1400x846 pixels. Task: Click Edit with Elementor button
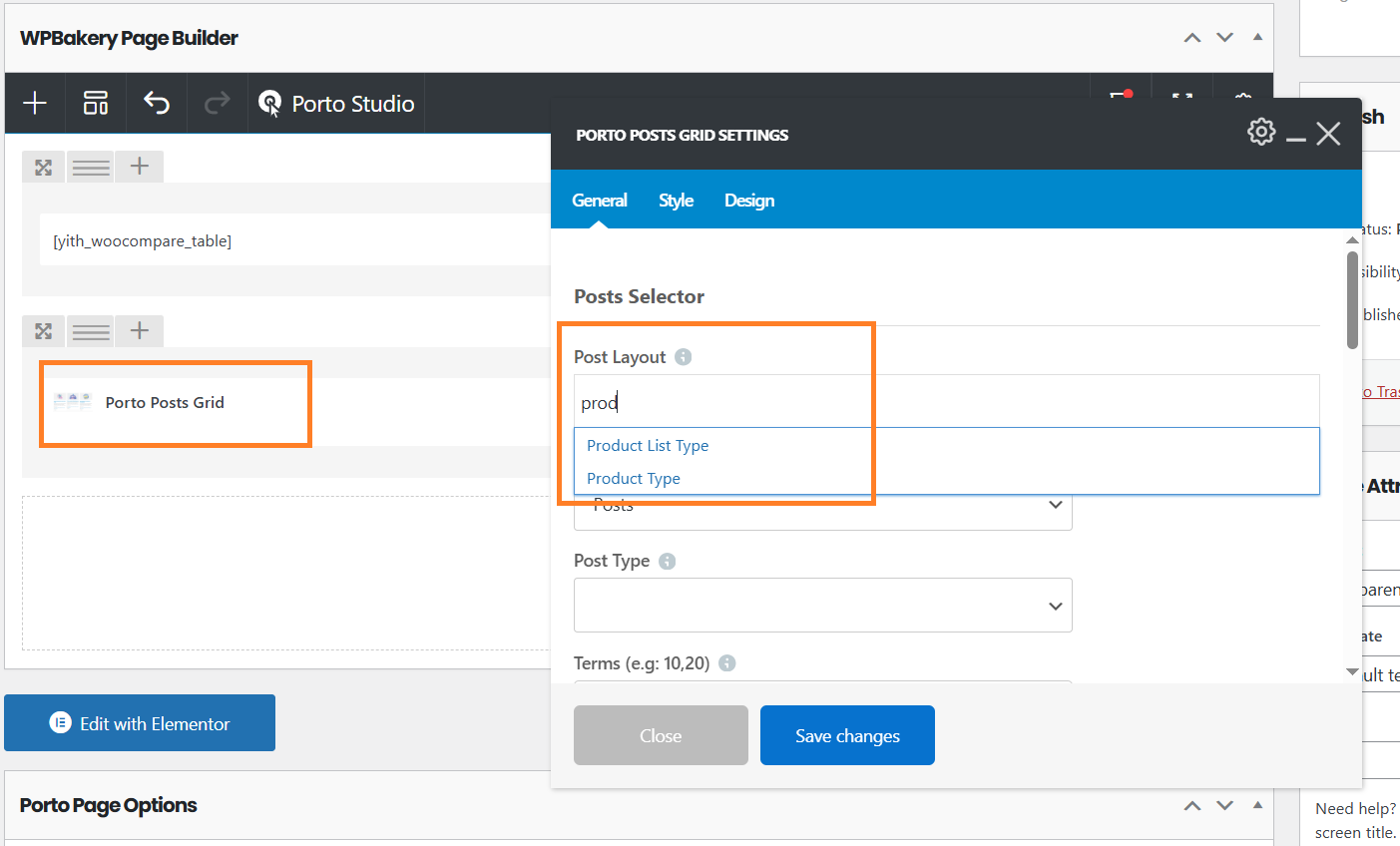(140, 723)
